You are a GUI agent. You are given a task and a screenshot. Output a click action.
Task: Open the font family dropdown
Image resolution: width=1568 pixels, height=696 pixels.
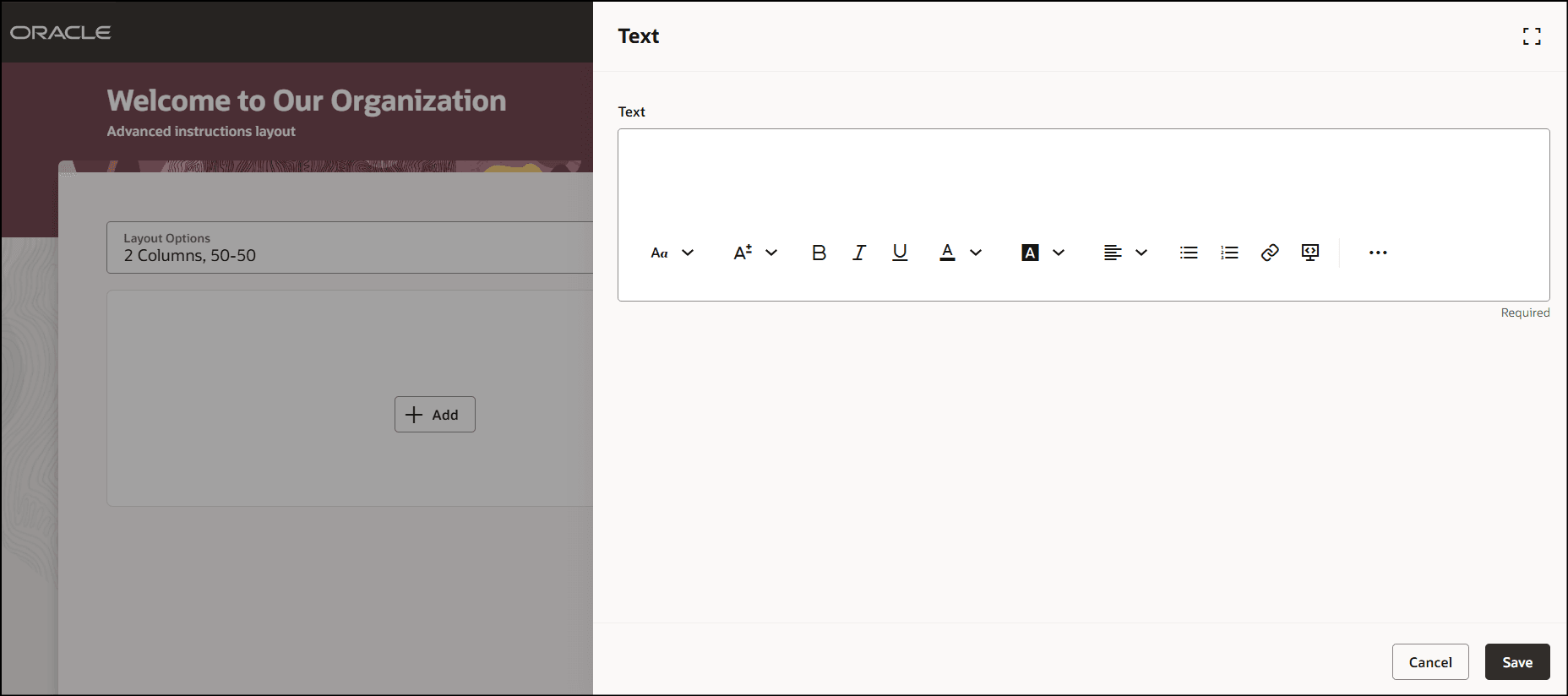(672, 253)
